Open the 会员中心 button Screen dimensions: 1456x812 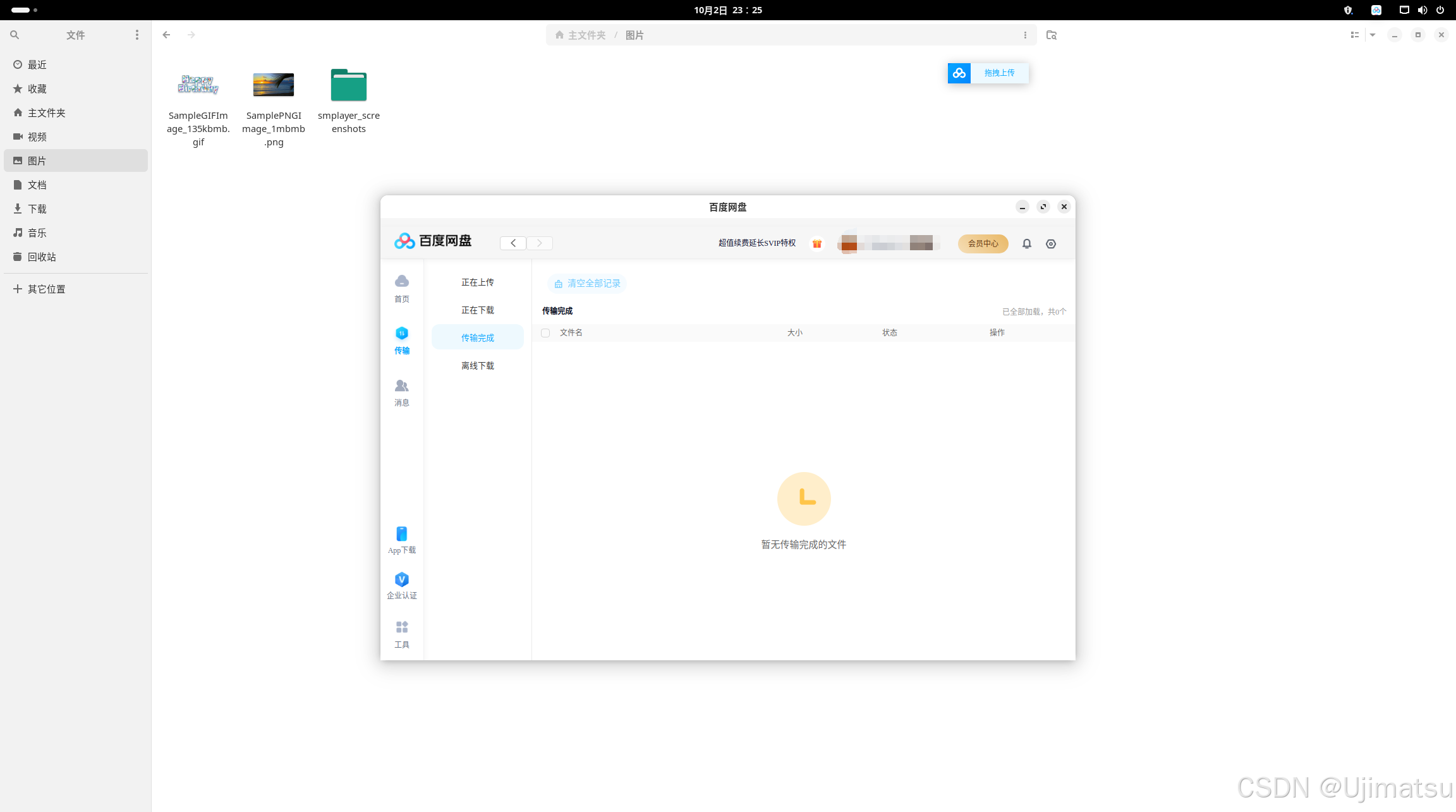[x=983, y=244]
